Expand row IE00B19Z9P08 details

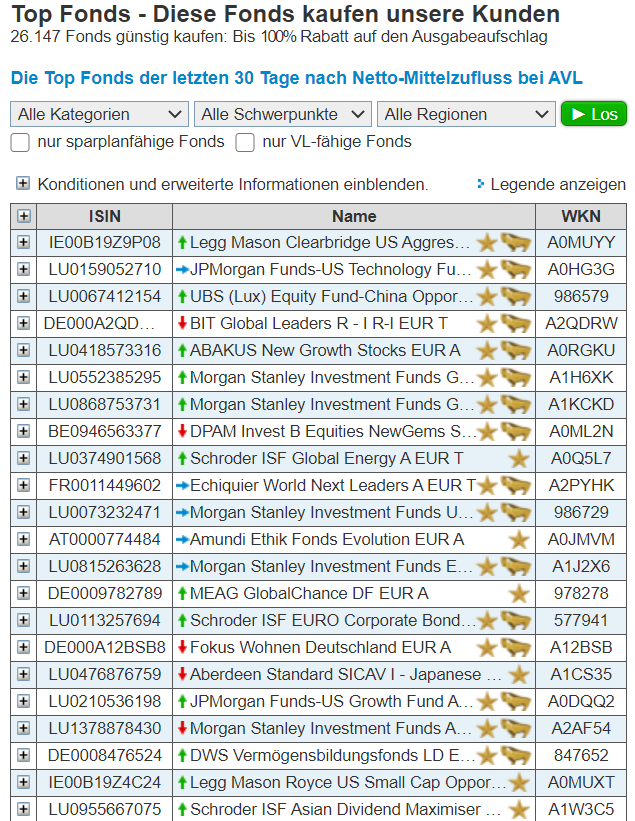click(24, 242)
